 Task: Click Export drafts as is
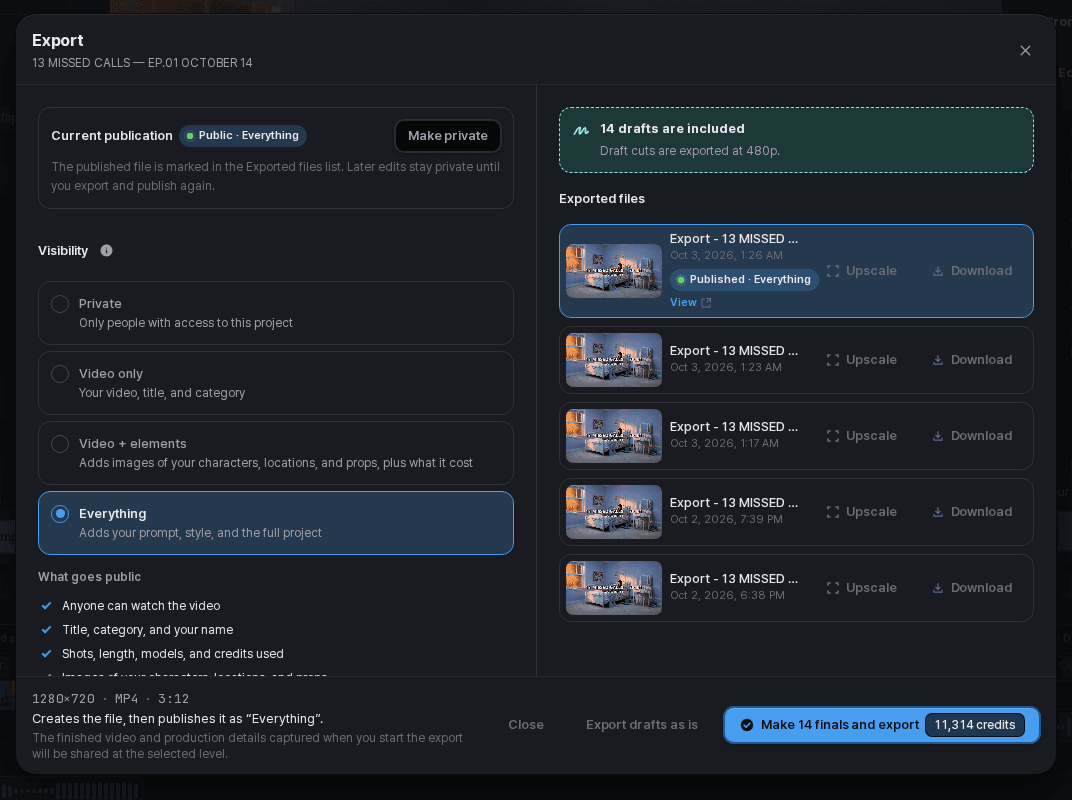click(x=641, y=725)
